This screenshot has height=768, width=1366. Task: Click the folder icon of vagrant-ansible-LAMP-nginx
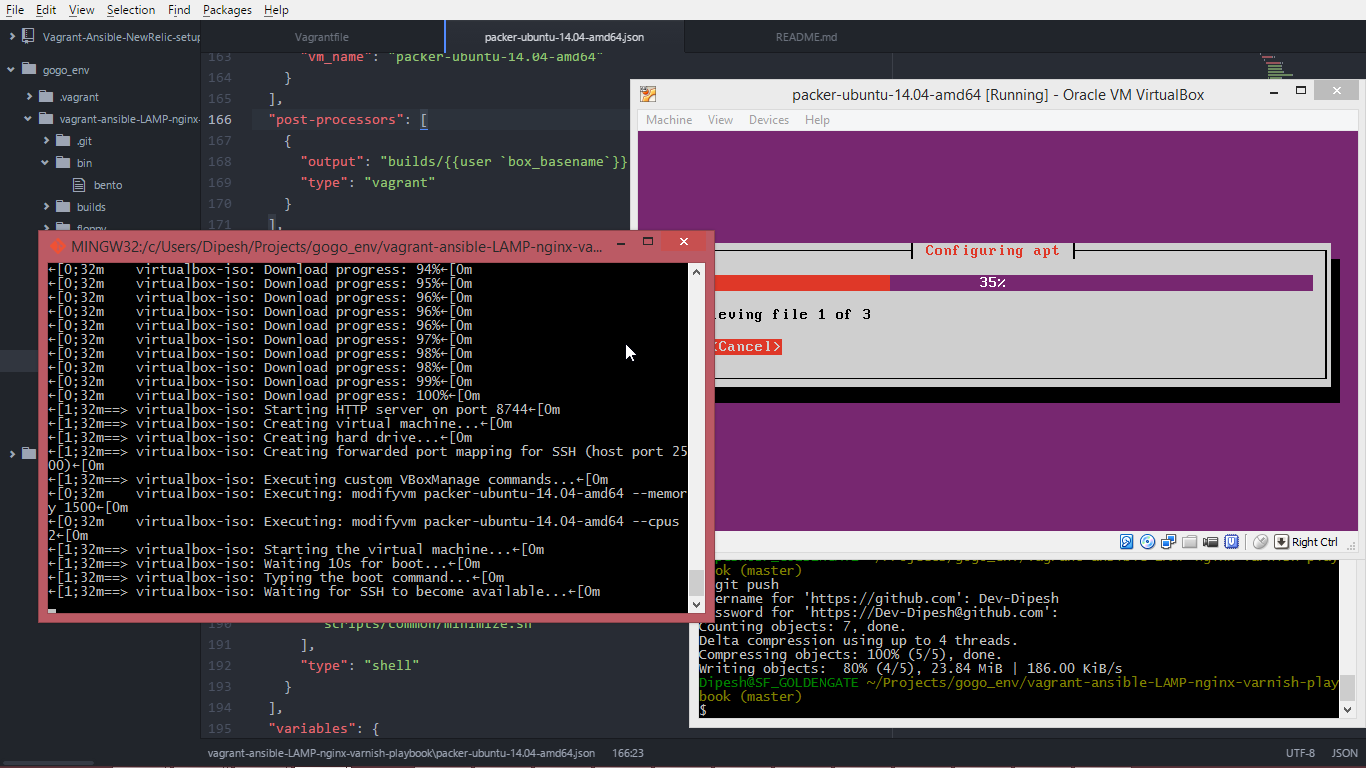tap(46, 119)
